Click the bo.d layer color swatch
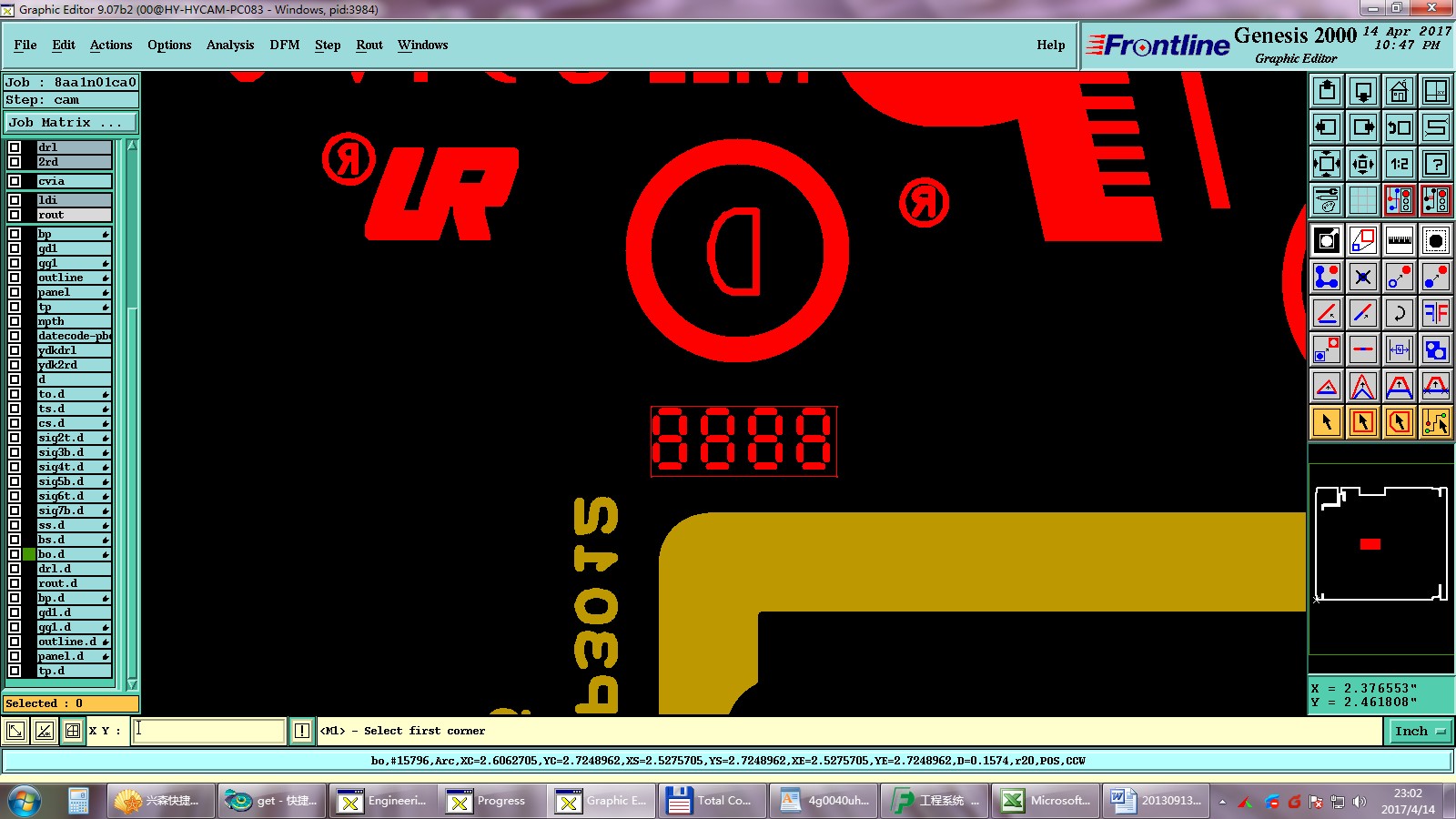1456x819 pixels. 29,554
